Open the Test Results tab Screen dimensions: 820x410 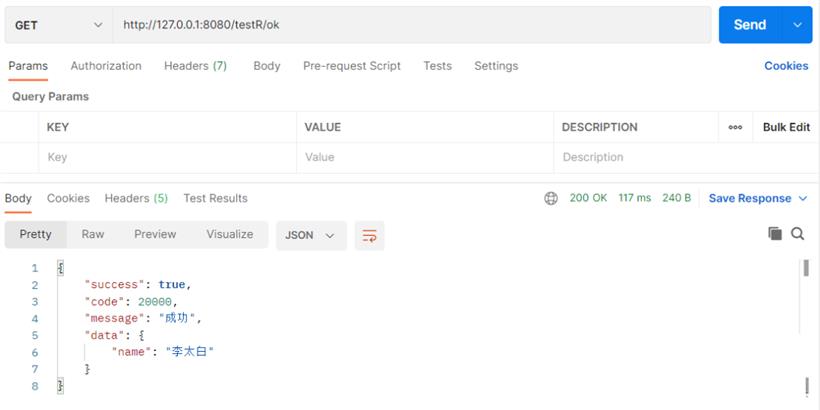215,198
